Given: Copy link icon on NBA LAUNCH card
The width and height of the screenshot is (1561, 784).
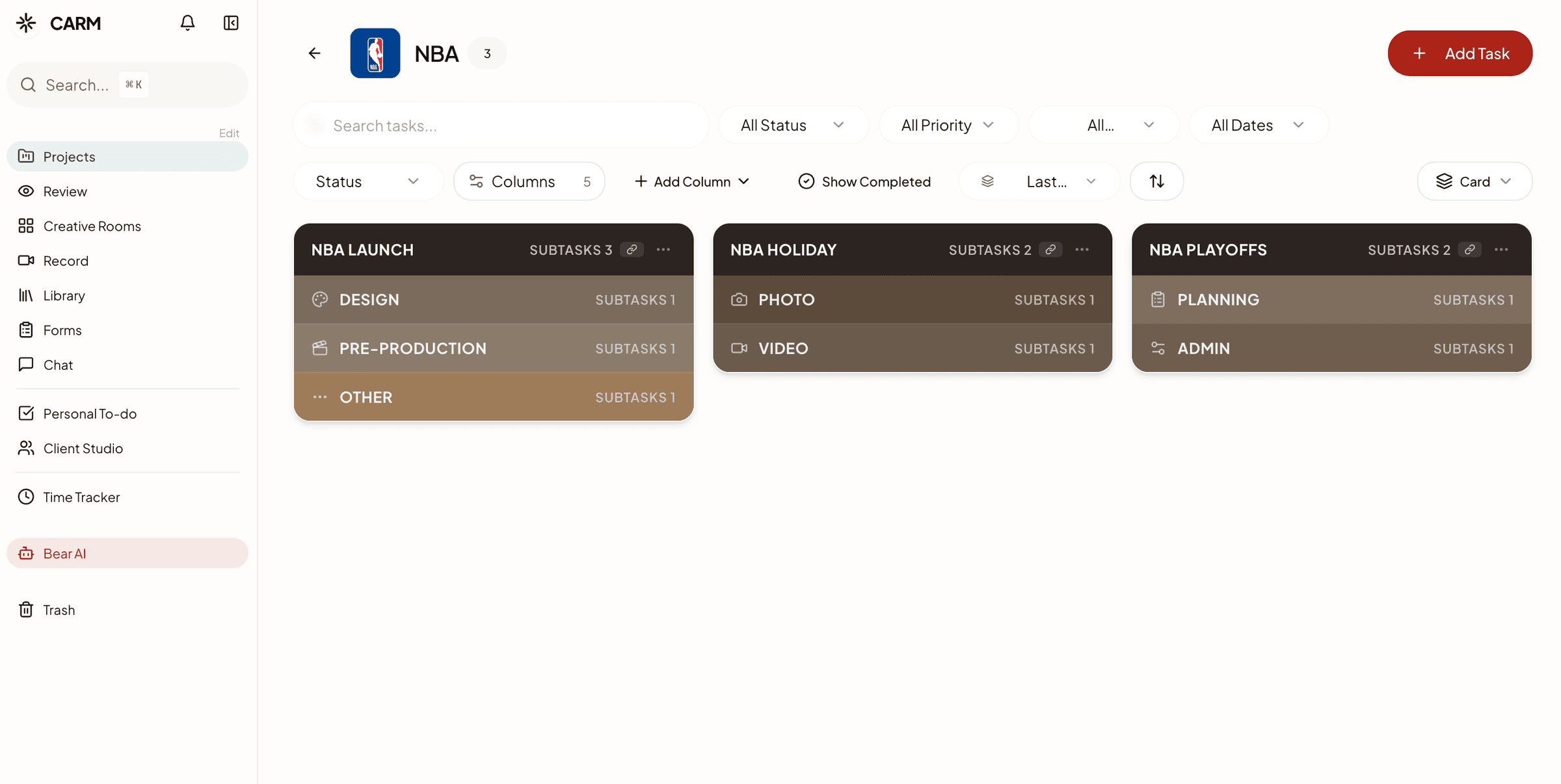Looking at the screenshot, I should point(632,250).
